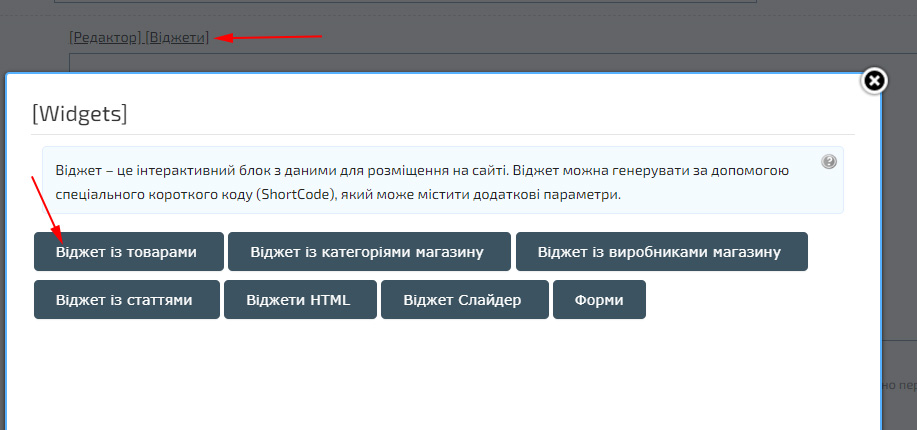Click the [Widgets] dialog heading
The height and width of the screenshot is (430, 917).
(x=80, y=113)
